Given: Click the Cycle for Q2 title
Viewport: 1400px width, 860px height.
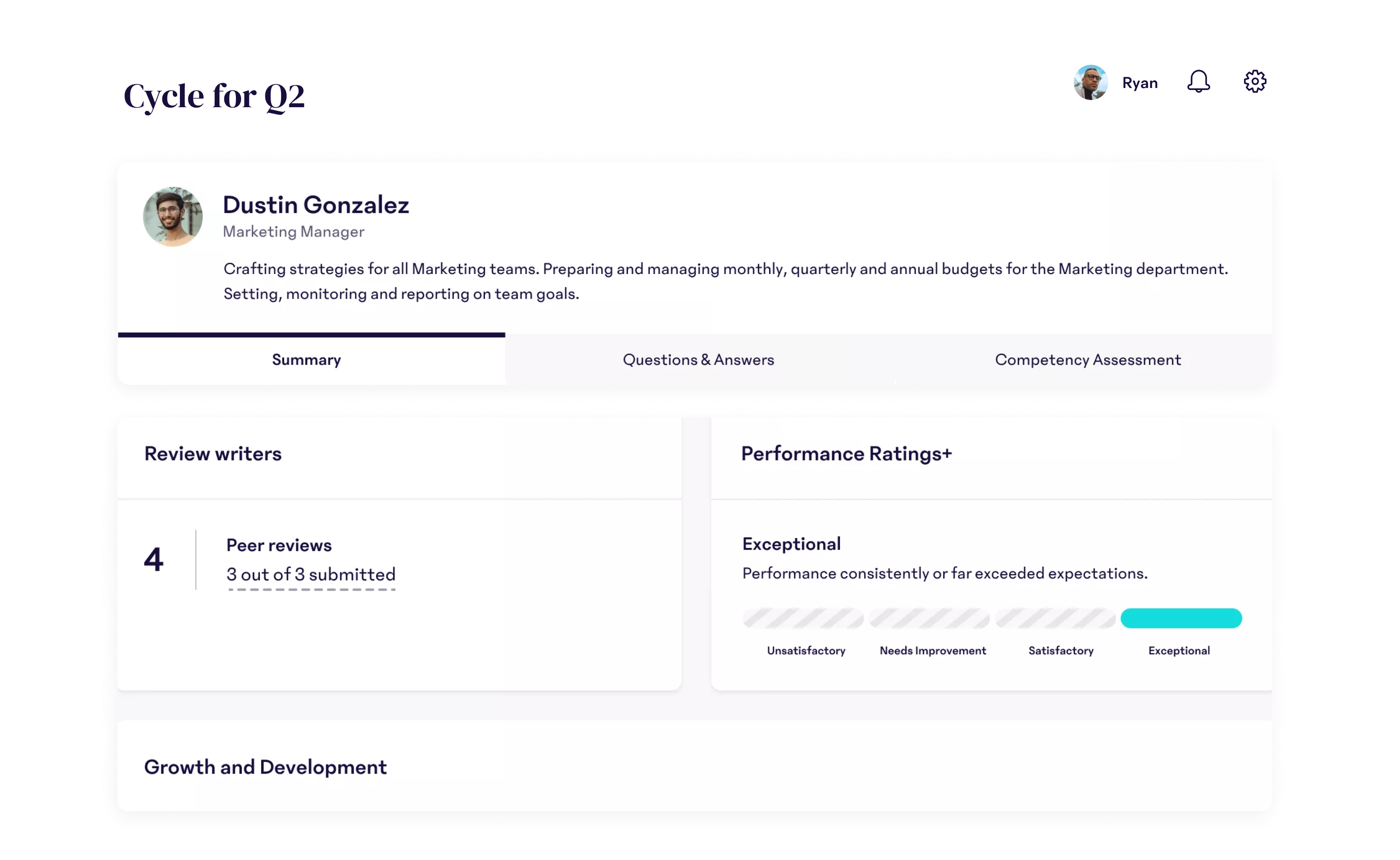Looking at the screenshot, I should click(x=214, y=96).
